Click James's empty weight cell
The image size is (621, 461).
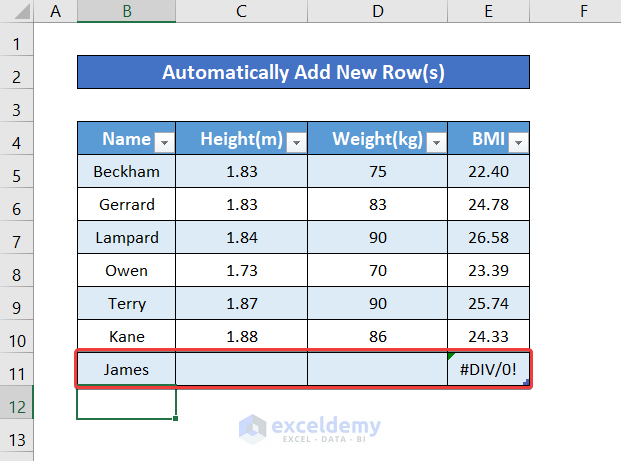[x=378, y=369]
